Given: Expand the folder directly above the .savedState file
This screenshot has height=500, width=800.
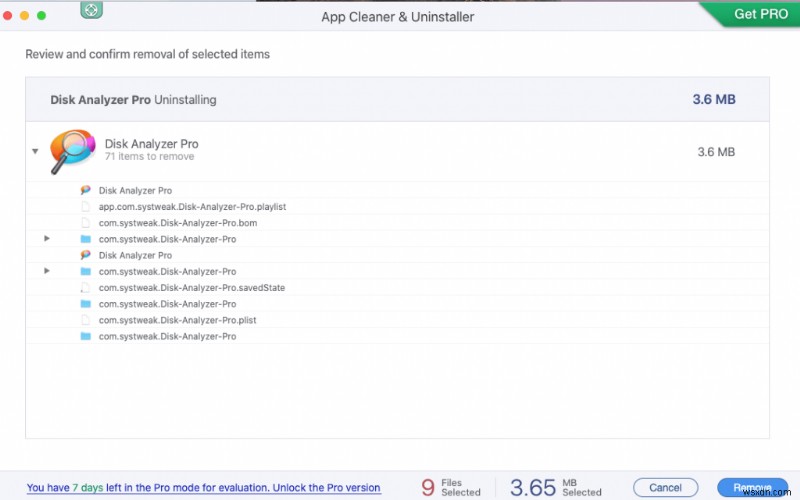Looking at the screenshot, I should (x=47, y=271).
